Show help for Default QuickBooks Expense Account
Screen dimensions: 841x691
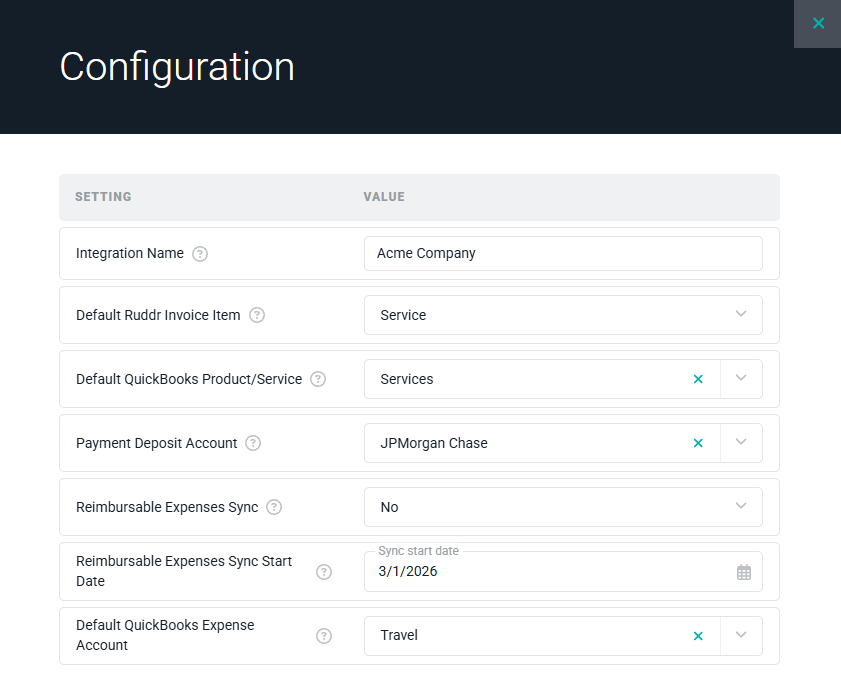(324, 636)
